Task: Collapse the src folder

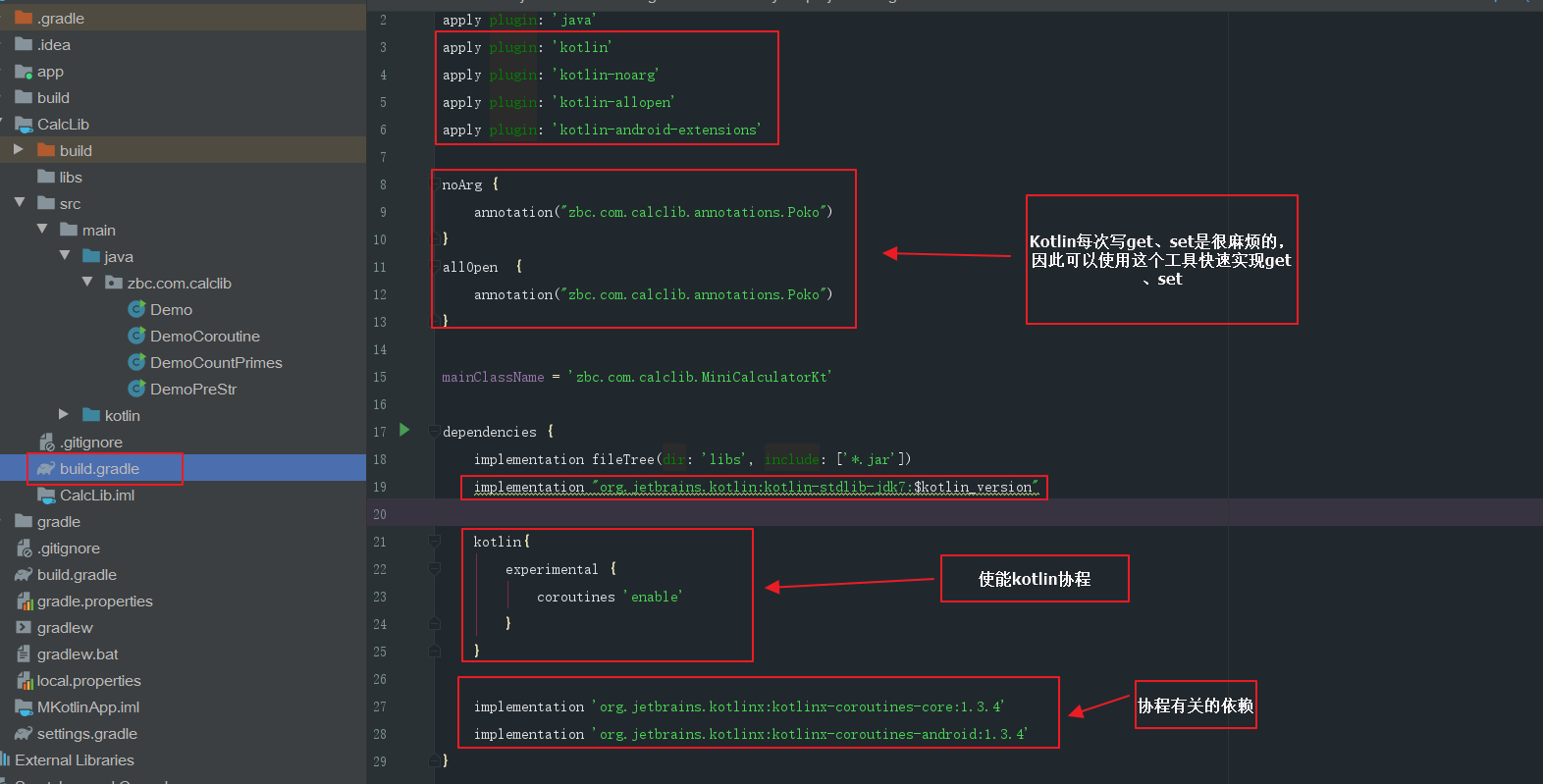Action: click(19, 203)
